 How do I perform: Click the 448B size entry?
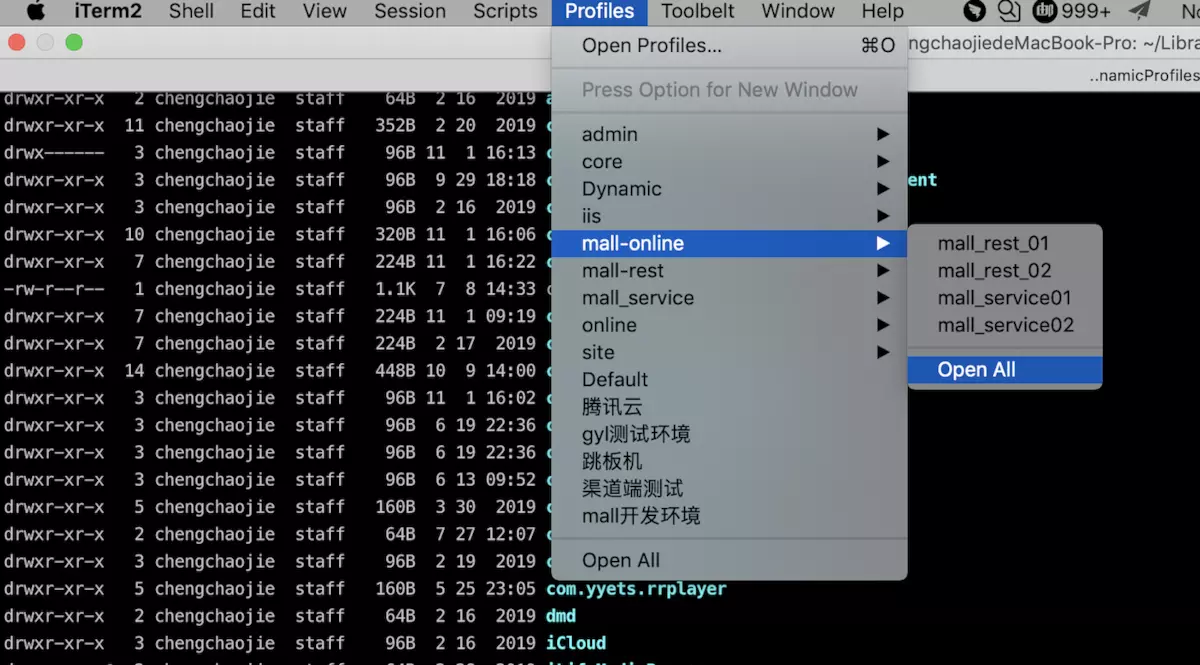[x=395, y=370]
